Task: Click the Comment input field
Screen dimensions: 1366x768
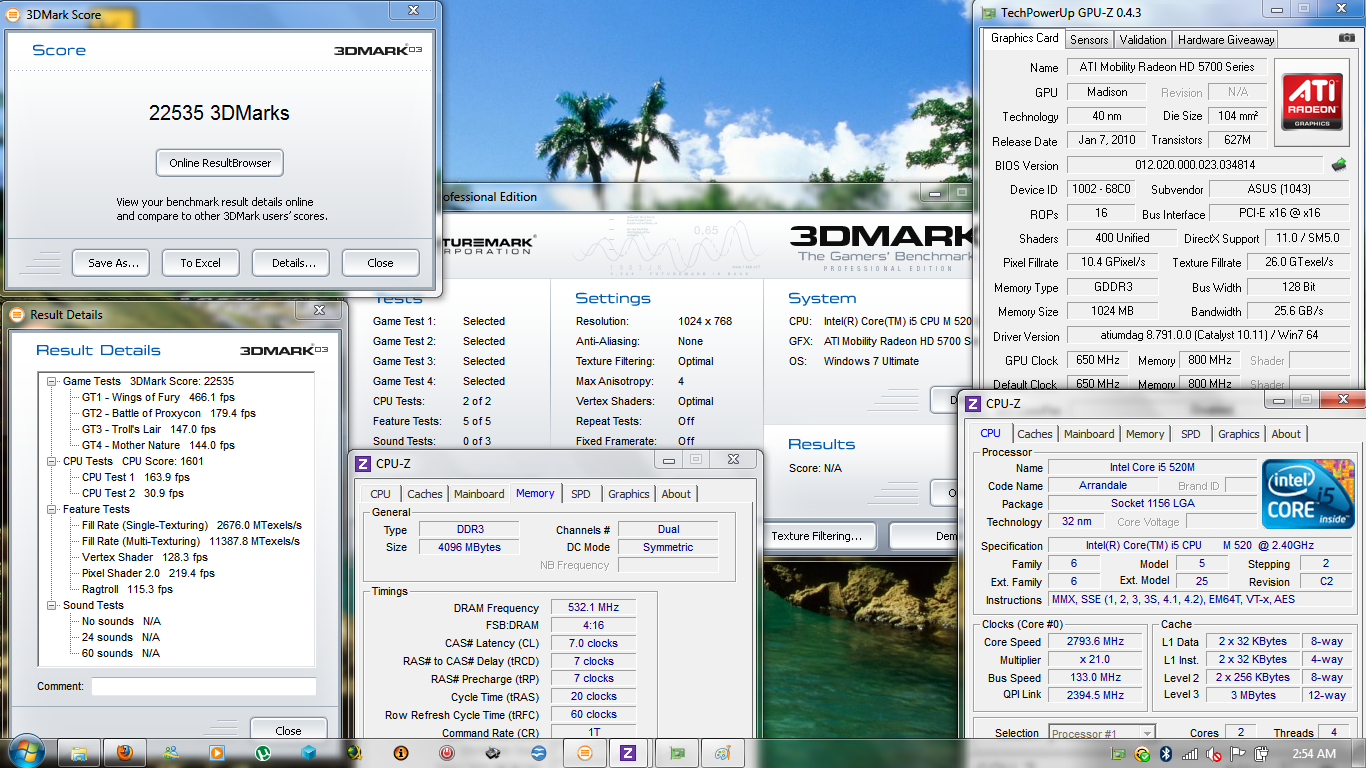Action: coord(204,687)
